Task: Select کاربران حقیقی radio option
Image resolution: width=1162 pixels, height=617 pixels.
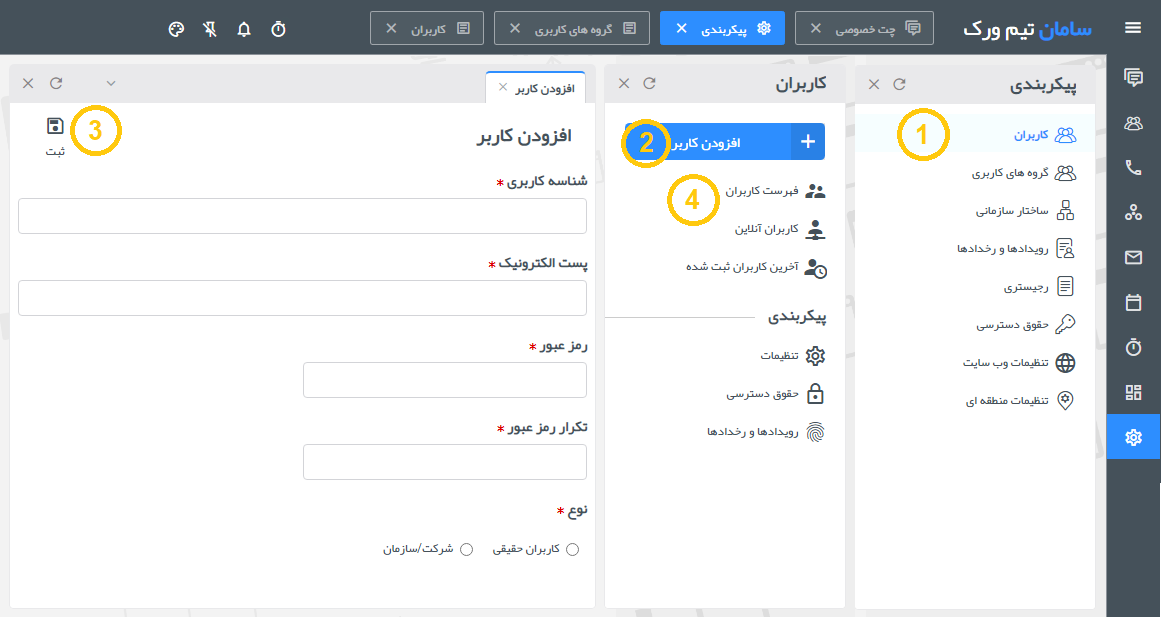Action: (572, 550)
